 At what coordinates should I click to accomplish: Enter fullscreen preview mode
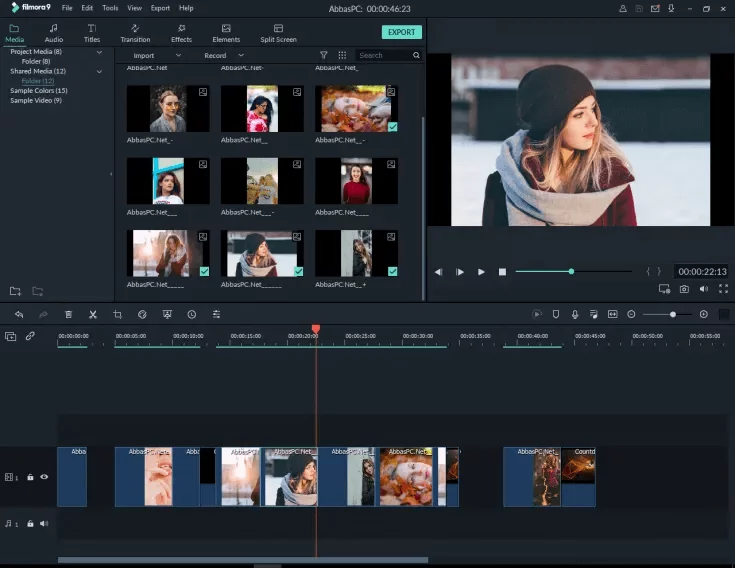tap(723, 289)
